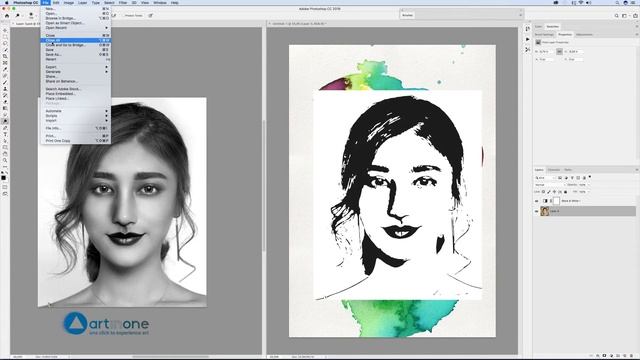This screenshot has height=360, width=640.
Task: Select the Eraser tool
Action: pos(5,102)
